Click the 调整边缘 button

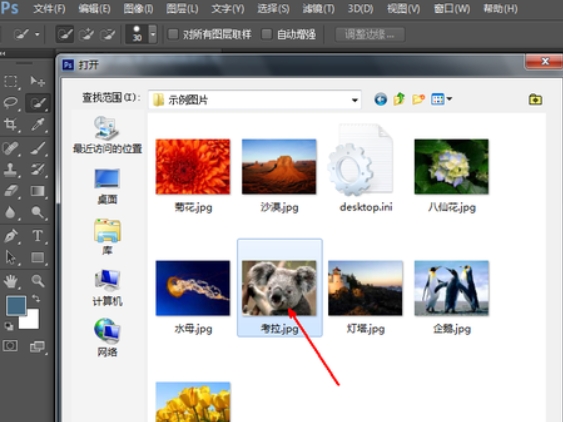[x=370, y=34]
